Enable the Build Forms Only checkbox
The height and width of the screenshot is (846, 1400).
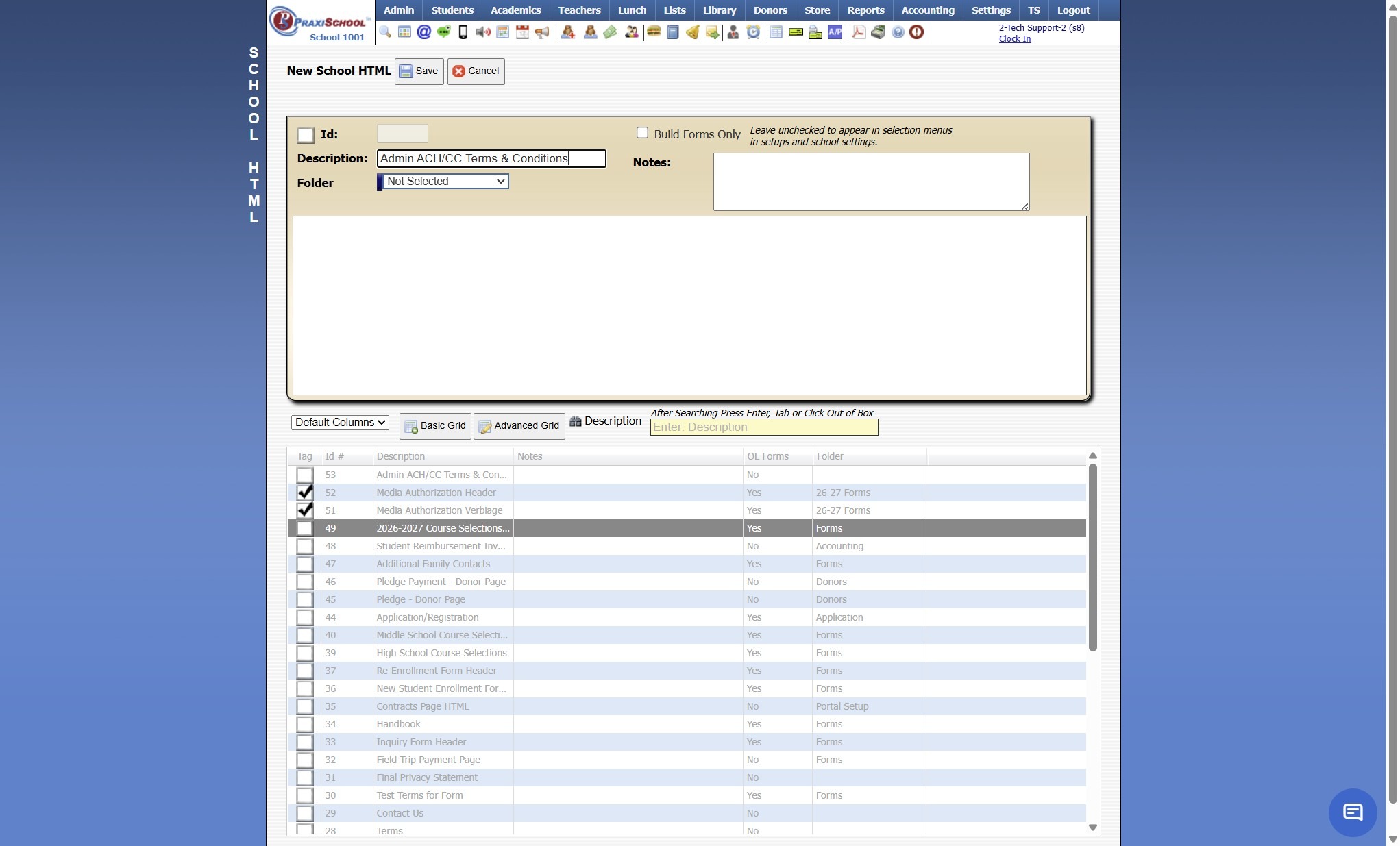pyautogui.click(x=642, y=133)
